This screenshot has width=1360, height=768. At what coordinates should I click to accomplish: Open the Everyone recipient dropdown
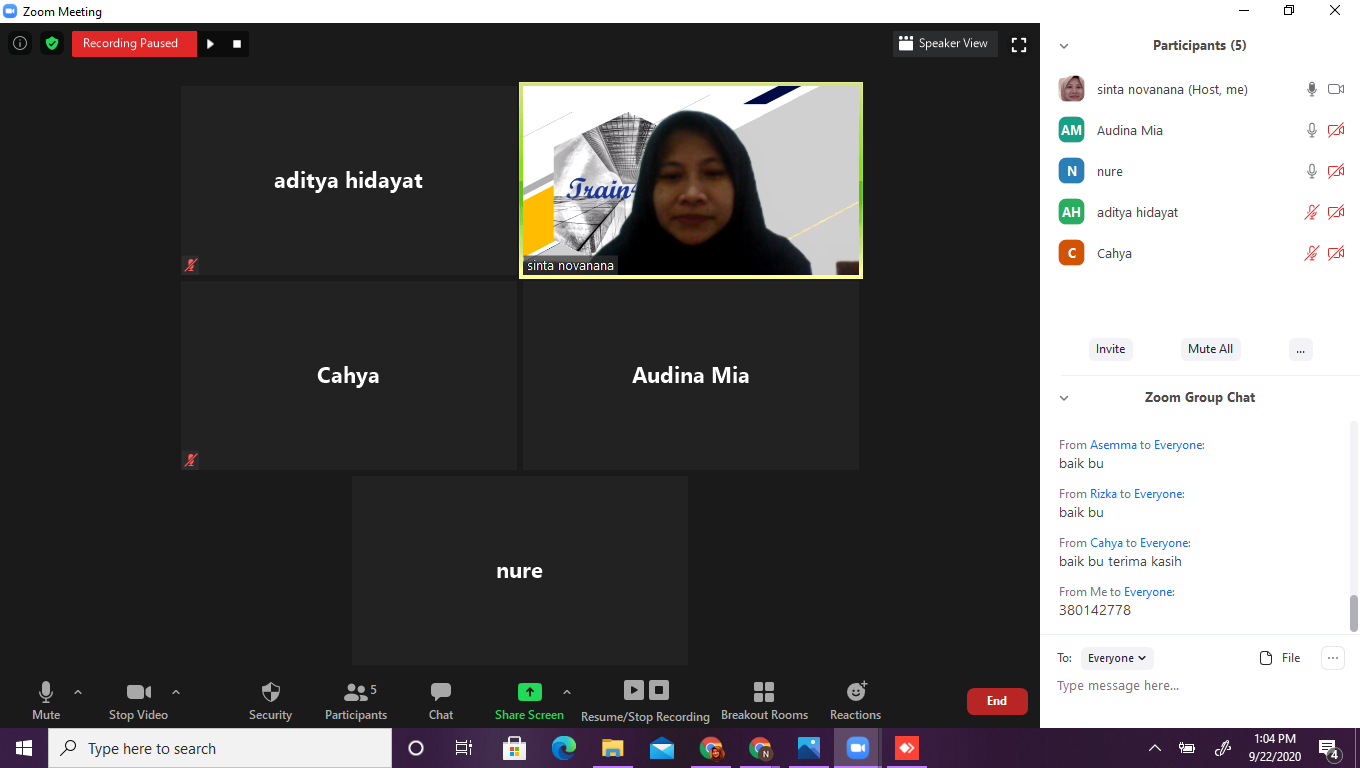(1117, 658)
